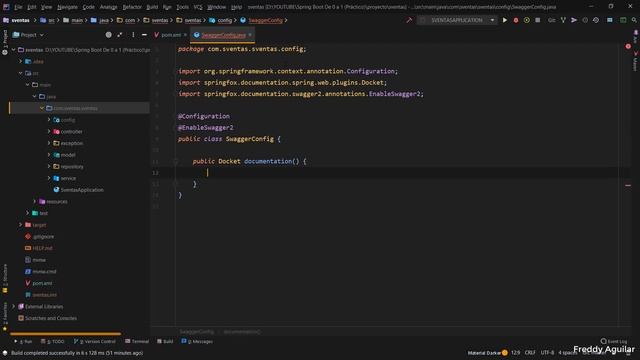Image resolution: width=640 pixels, height=360 pixels.
Task: Click the red error stripe marker in editor
Action: tap(628, 185)
